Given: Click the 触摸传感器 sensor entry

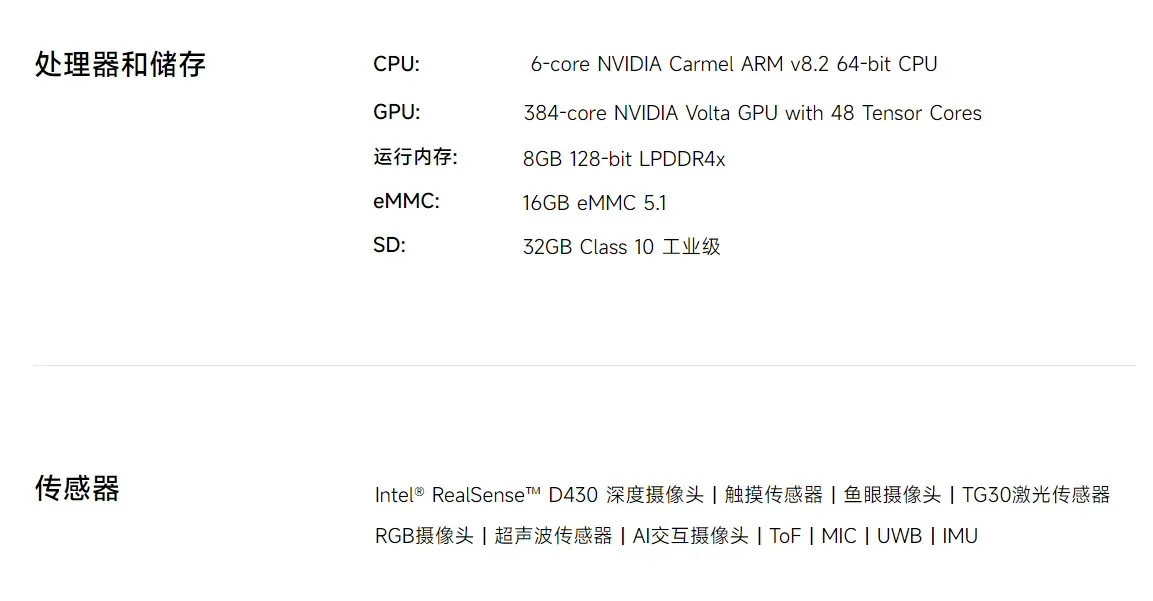Looking at the screenshot, I should [774, 495].
